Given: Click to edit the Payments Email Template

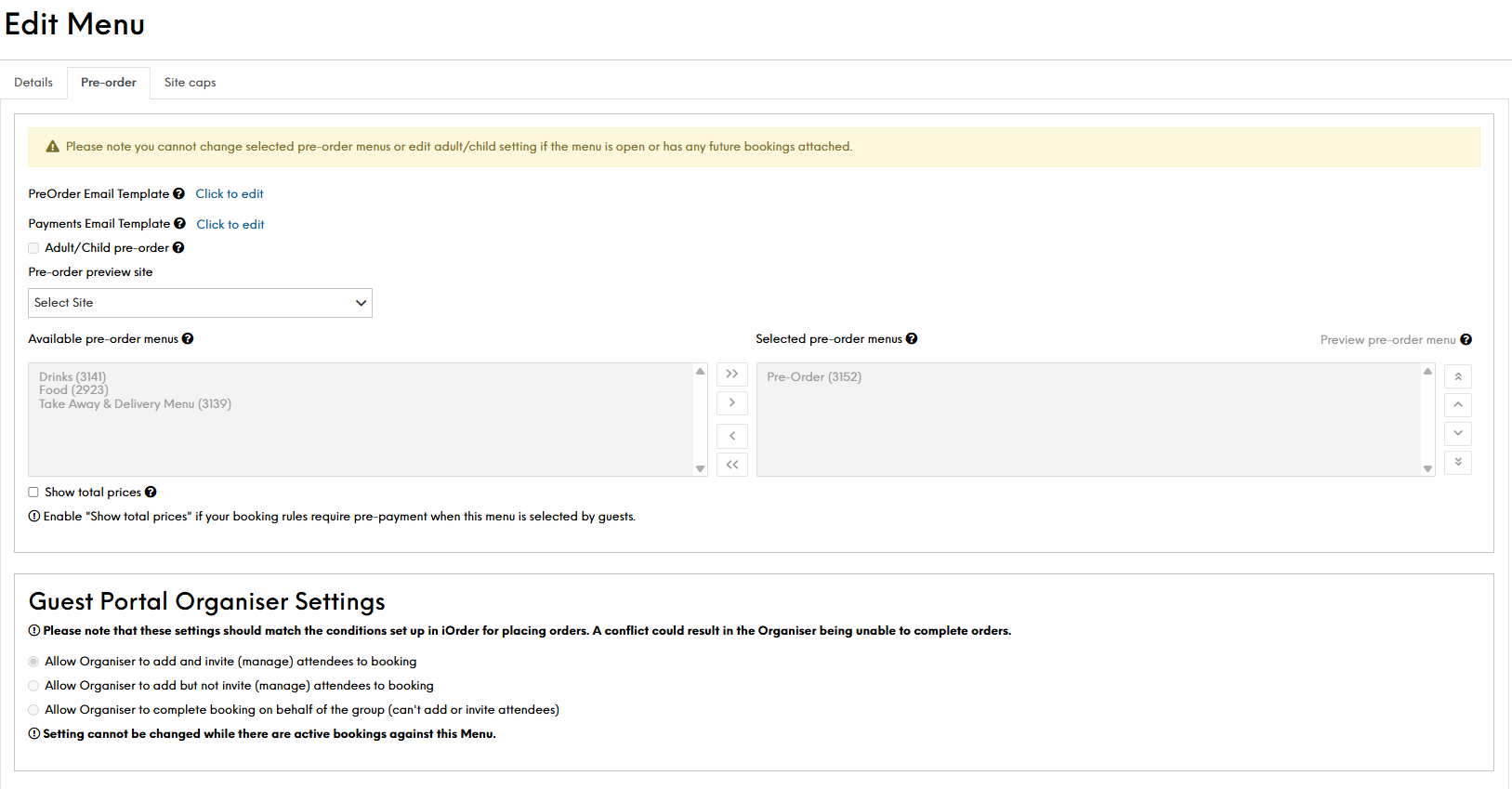Looking at the screenshot, I should pos(230,225).
